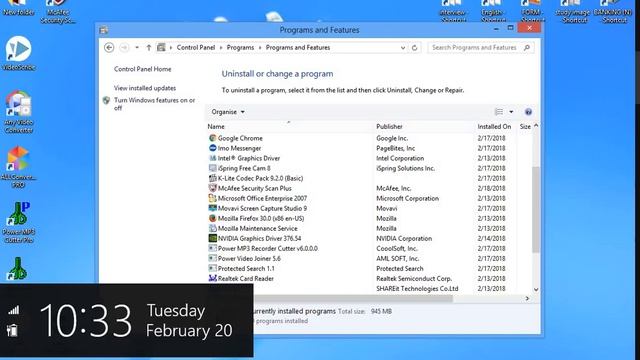
Task: Expand the view options dropdown arrow
Action: click(x=511, y=112)
